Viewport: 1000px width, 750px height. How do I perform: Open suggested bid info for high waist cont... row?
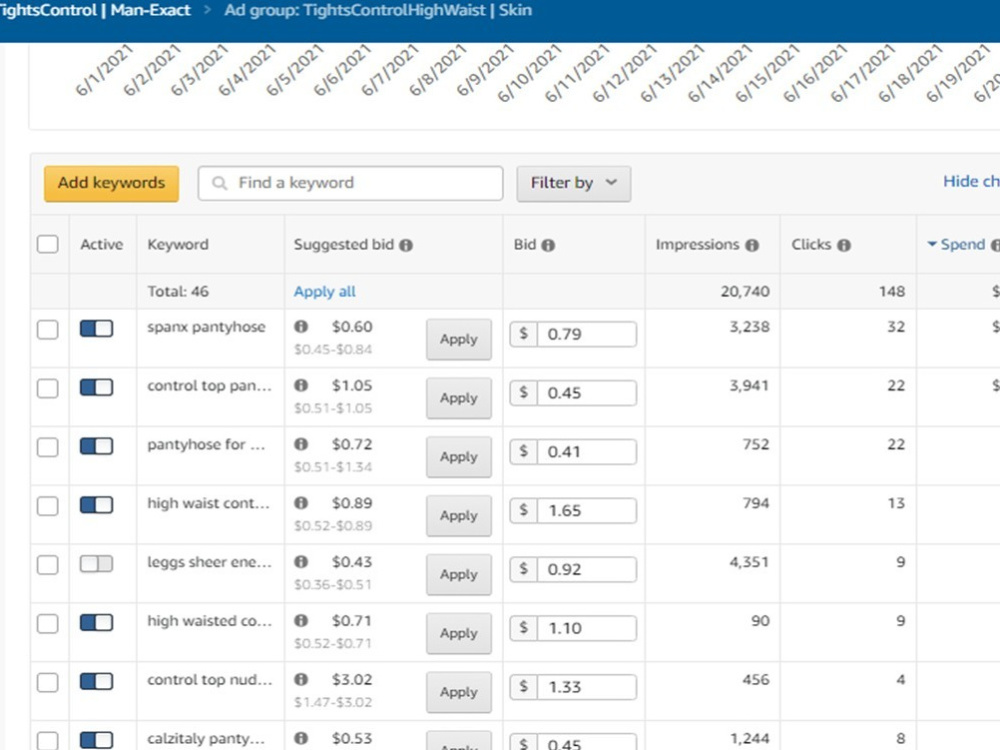point(301,503)
